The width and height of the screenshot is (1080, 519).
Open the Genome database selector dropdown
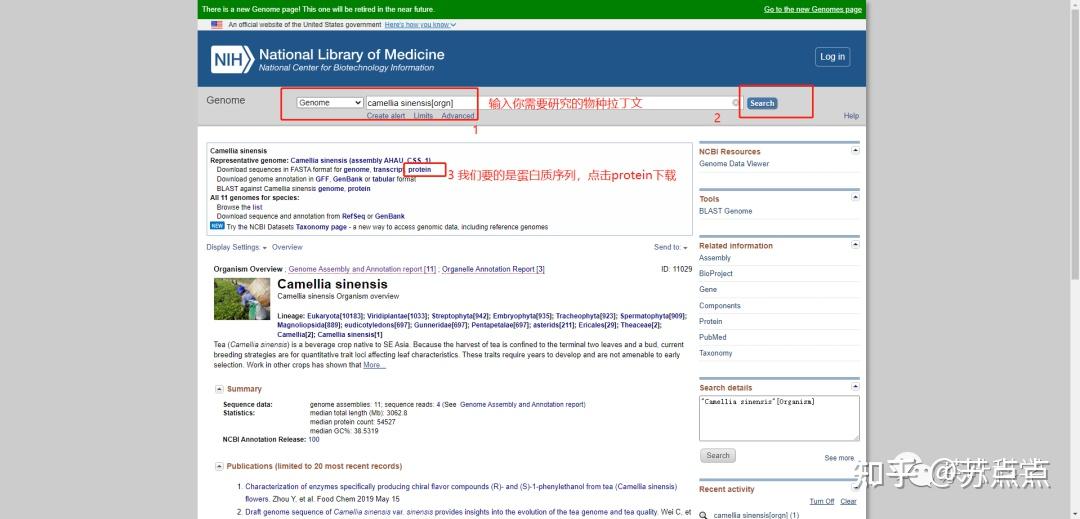[x=330, y=103]
